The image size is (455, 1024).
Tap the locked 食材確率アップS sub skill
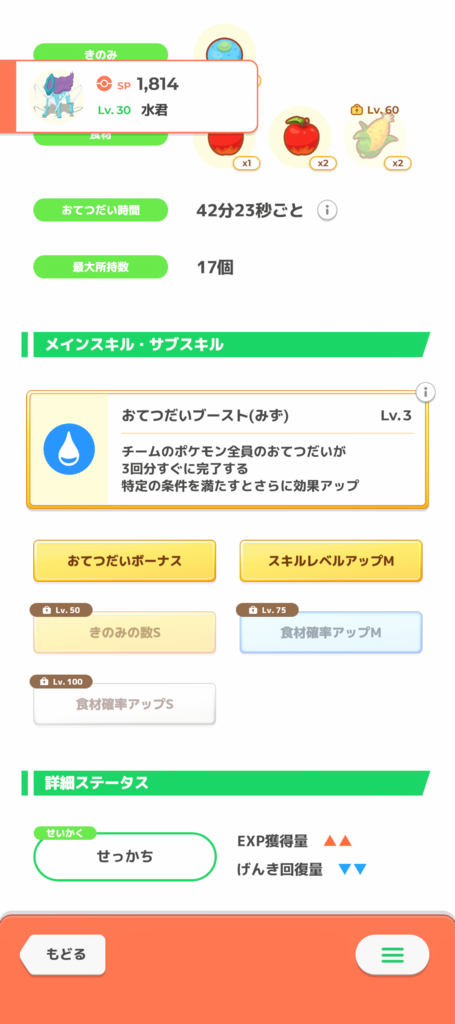[125, 704]
